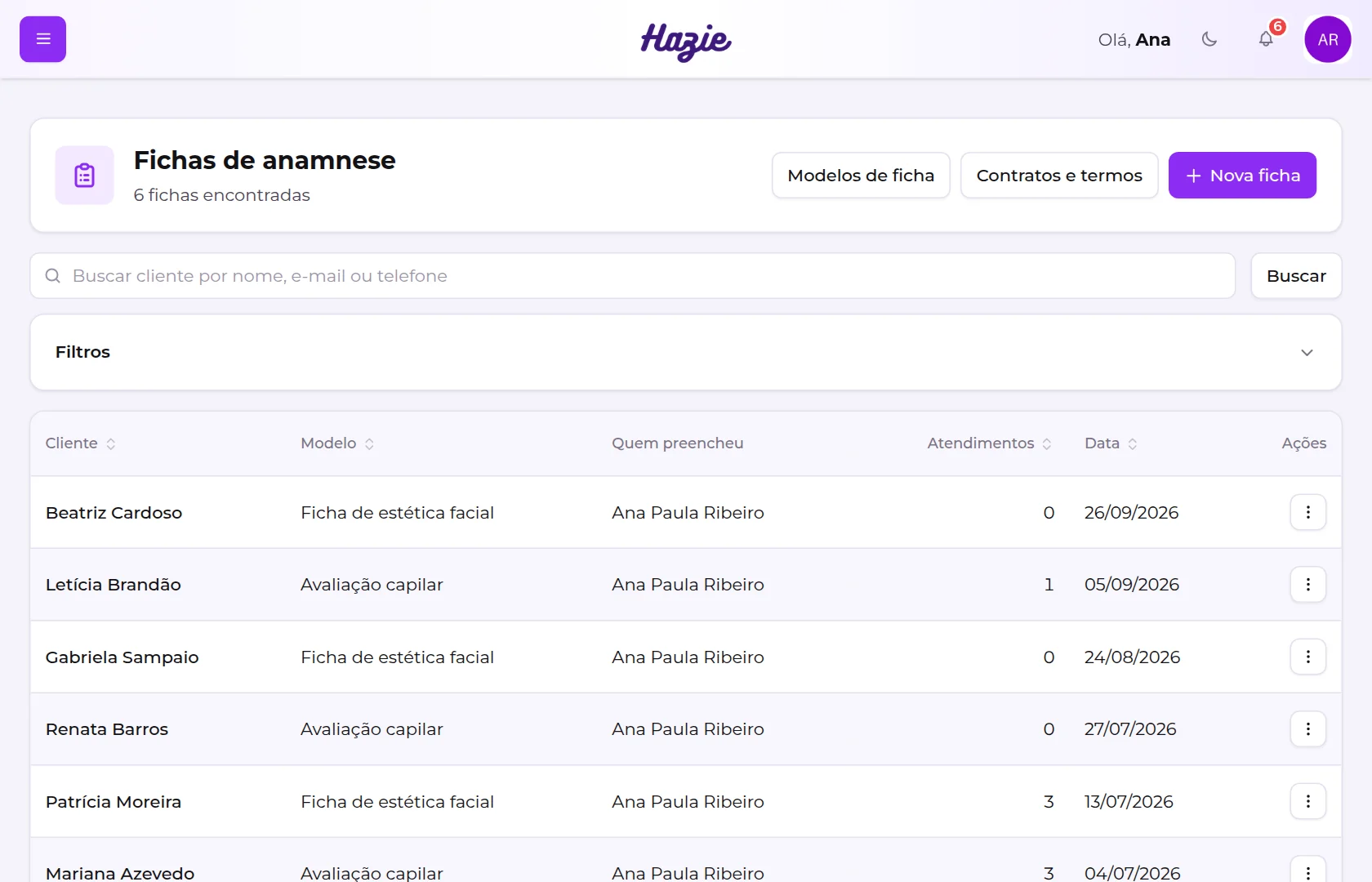Sort table by Modelo column
1372x882 pixels.
(x=337, y=443)
